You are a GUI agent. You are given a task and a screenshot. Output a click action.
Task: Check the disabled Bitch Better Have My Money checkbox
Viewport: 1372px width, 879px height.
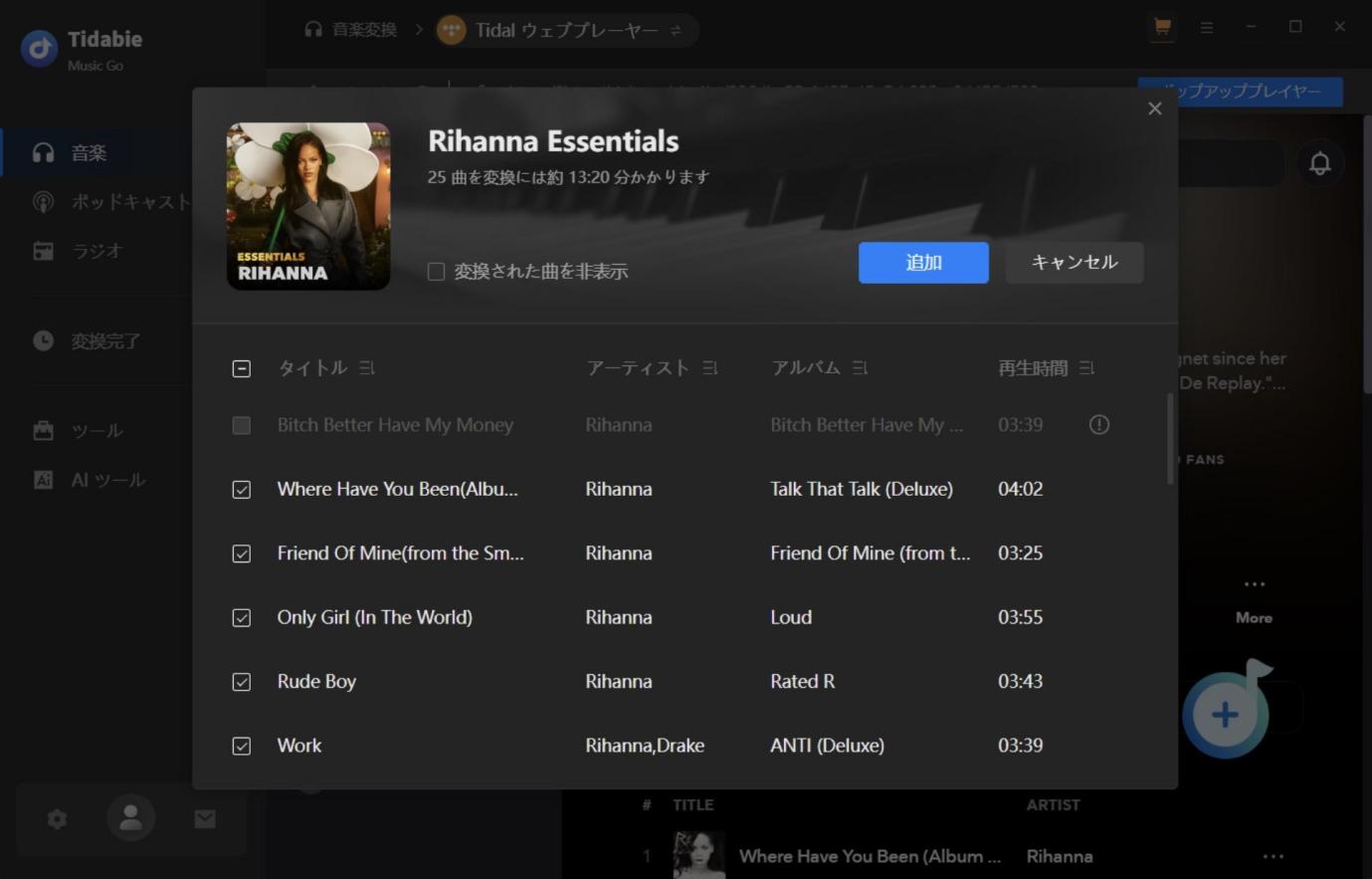pyautogui.click(x=241, y=425)
